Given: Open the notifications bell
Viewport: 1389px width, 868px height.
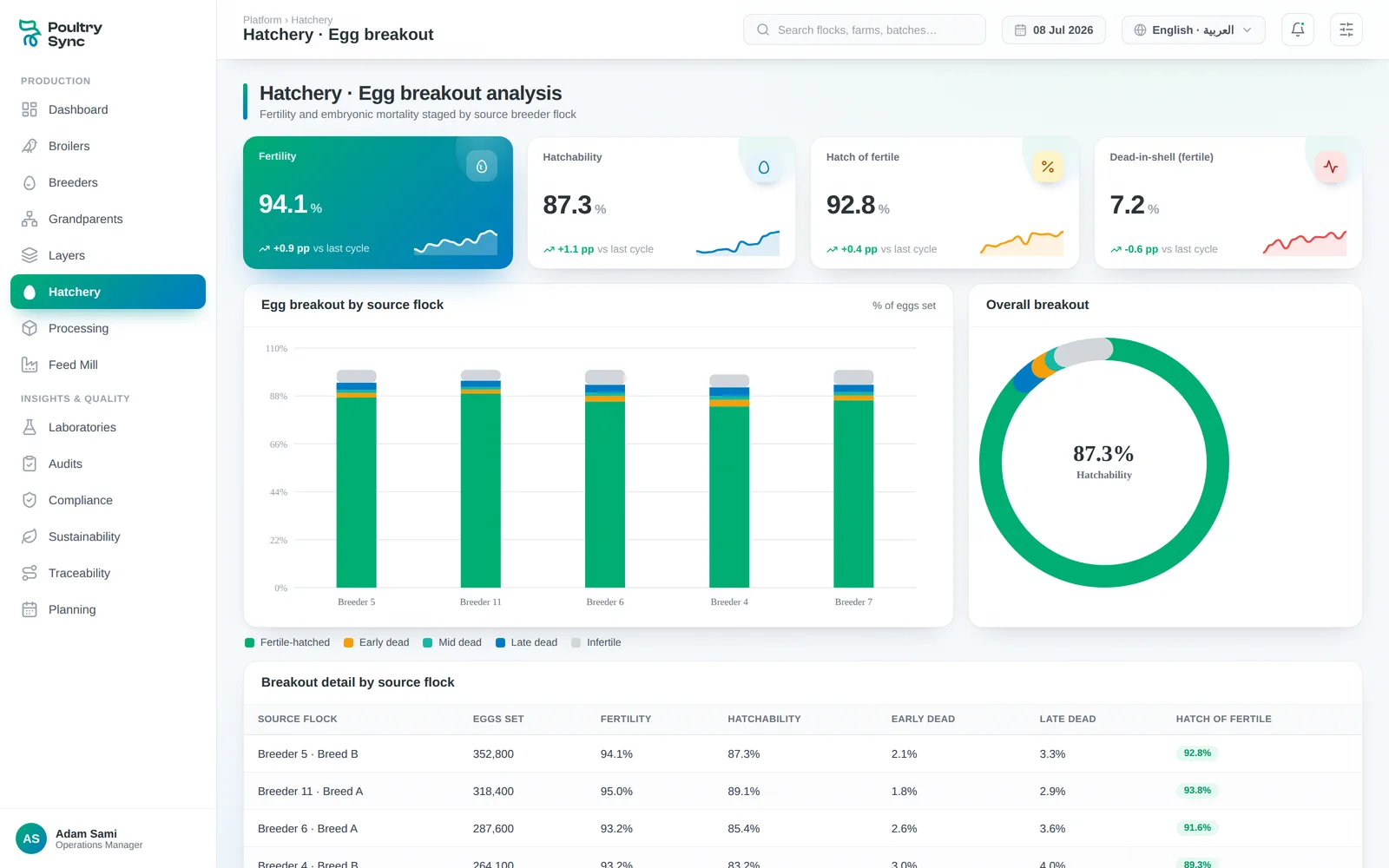Looking at the screenshot, I should coord(1298,30).
